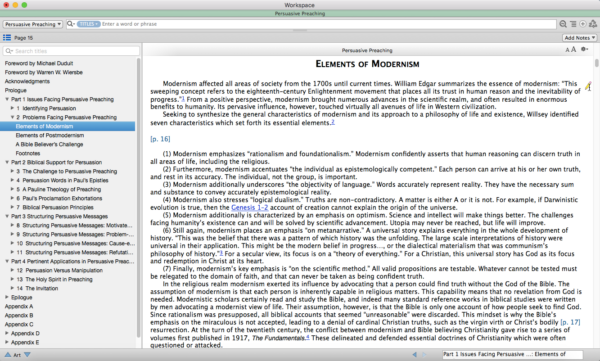Select 5 A Pauline Theology of Preaching
This screenshot has height=361, width=600.
(x=59, y=189)
